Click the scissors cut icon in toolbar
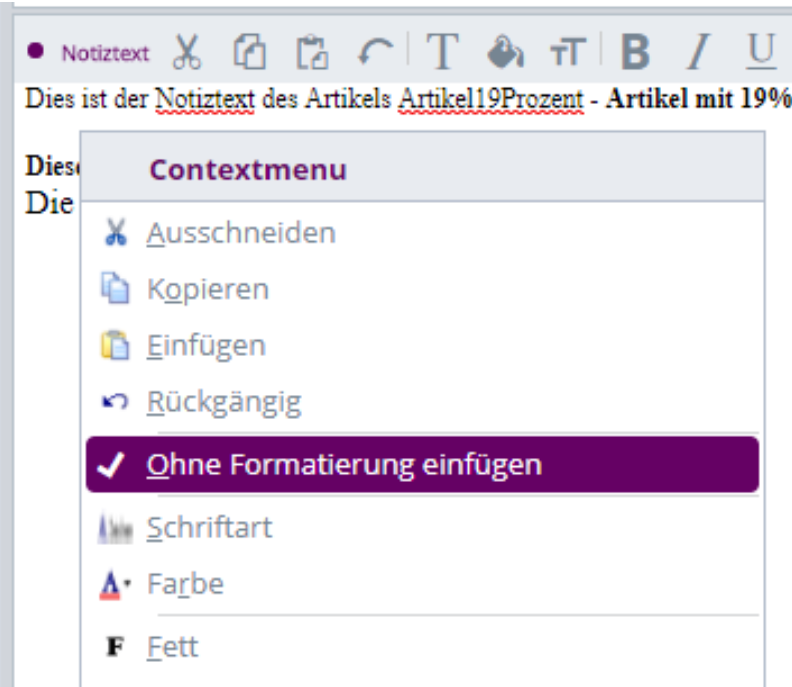Image resolution: width=792 pixels, height=687 pixels. tap(188, 53)
